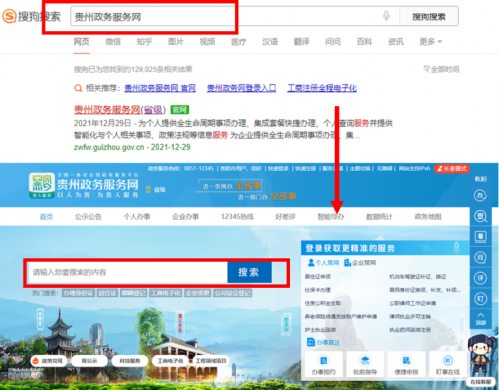Image resolution: width=499 pixels, height=390 pixels.
Task: Click the Sogou logo icon
Action: pyautogui.click(x=9, y=16)
